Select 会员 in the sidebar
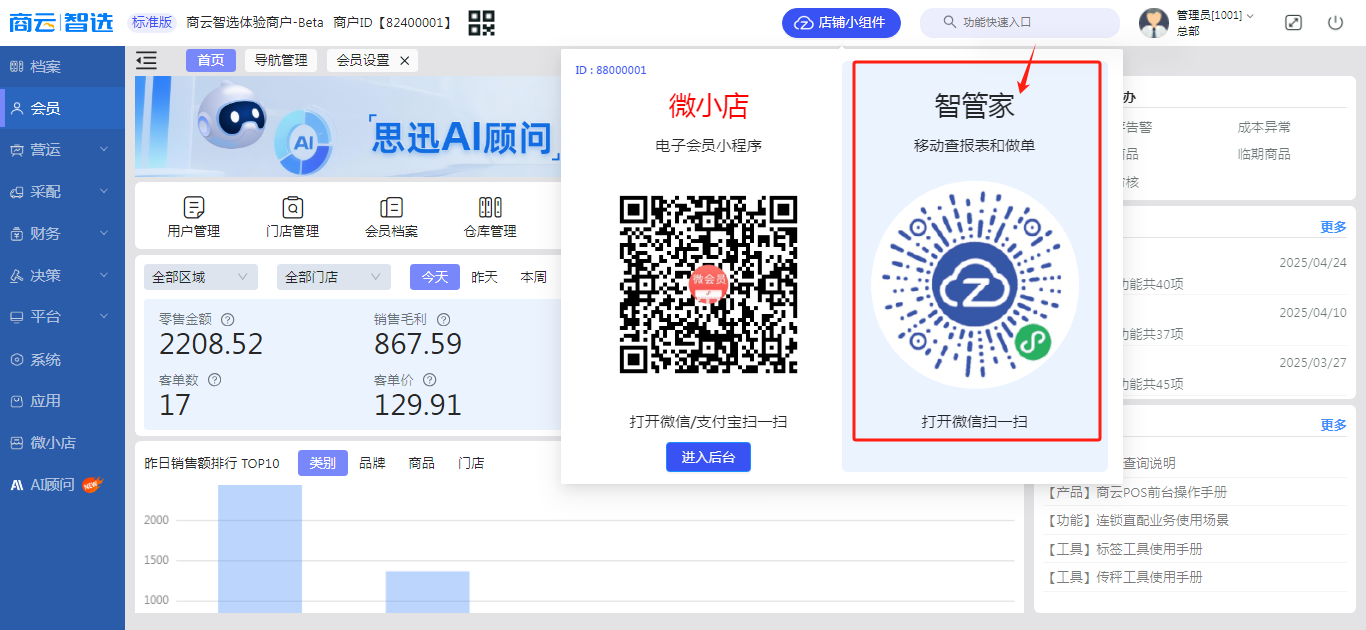 (x=62, y=108)
